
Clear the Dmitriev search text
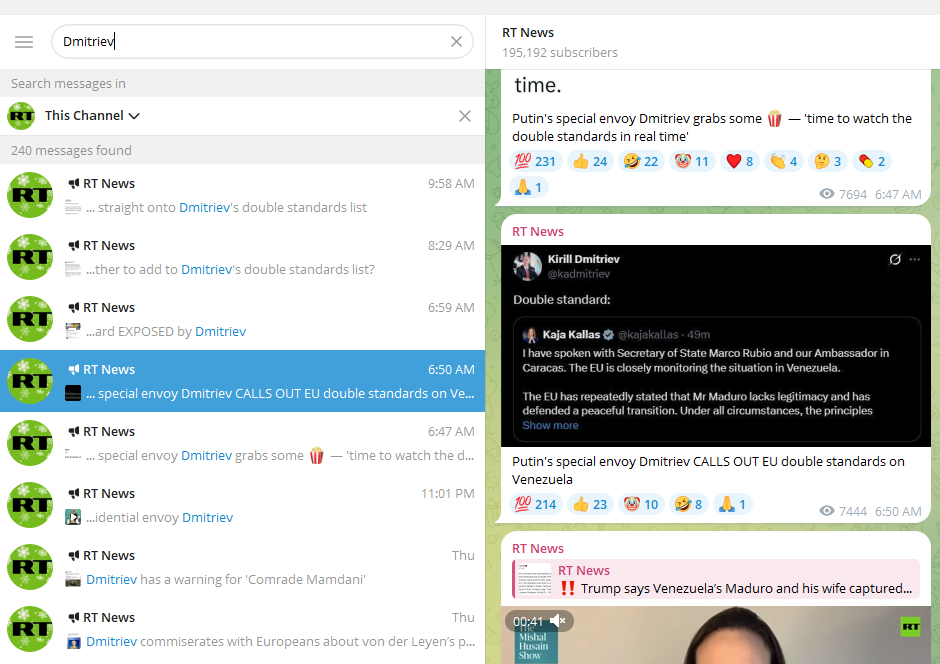pos(456,41)
